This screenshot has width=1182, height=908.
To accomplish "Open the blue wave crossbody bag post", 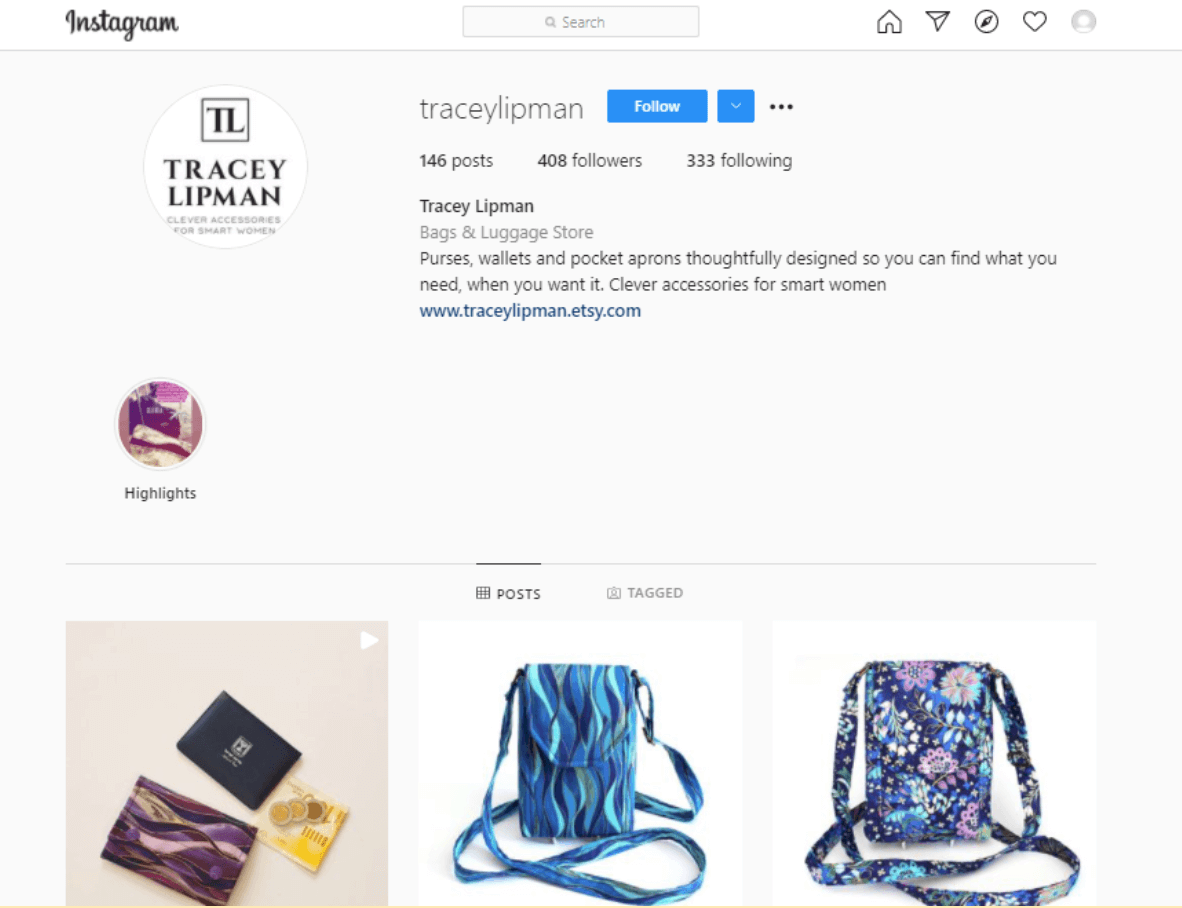I will pos(580,763).
